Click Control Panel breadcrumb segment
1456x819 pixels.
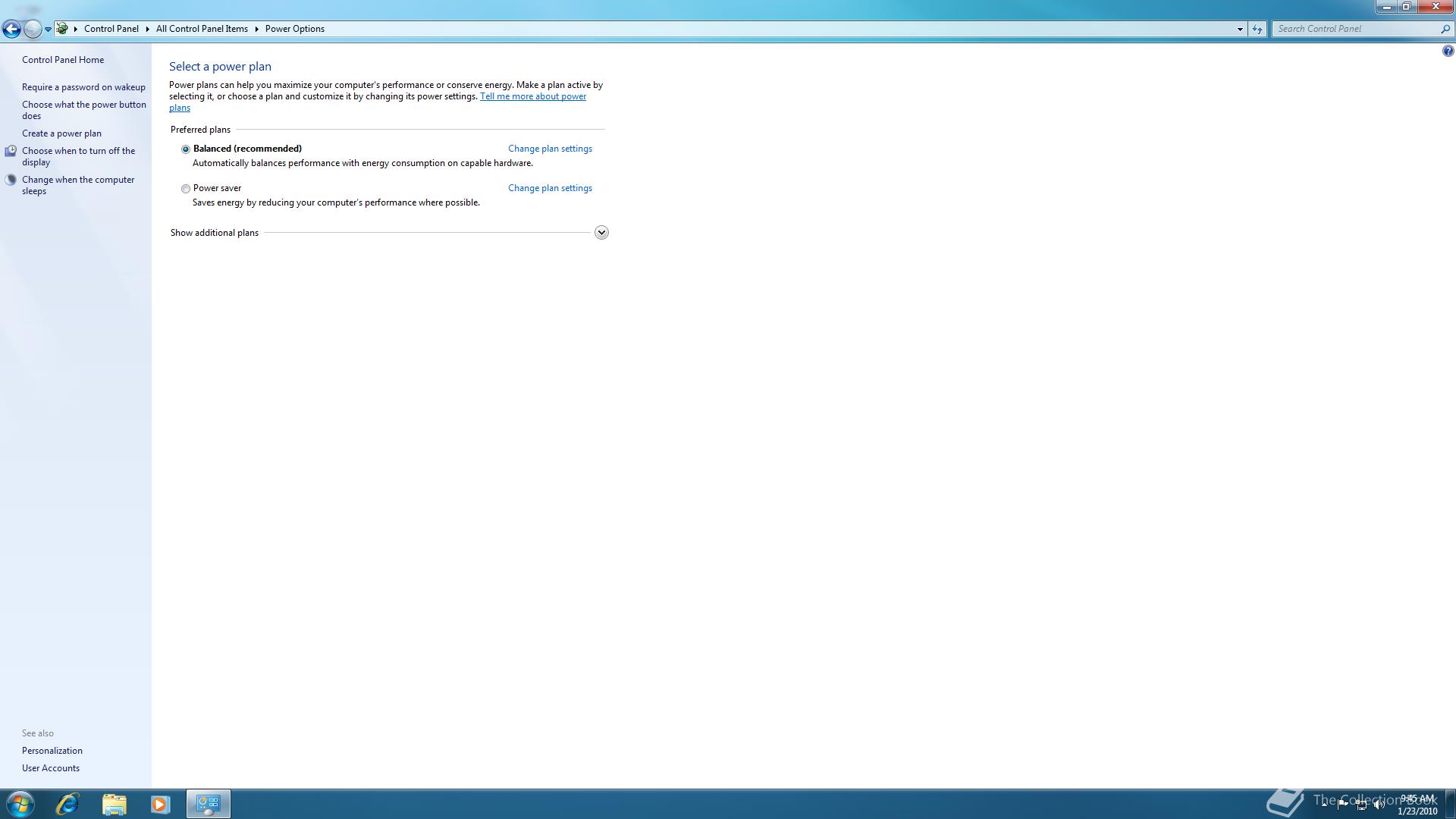(111, 29)
